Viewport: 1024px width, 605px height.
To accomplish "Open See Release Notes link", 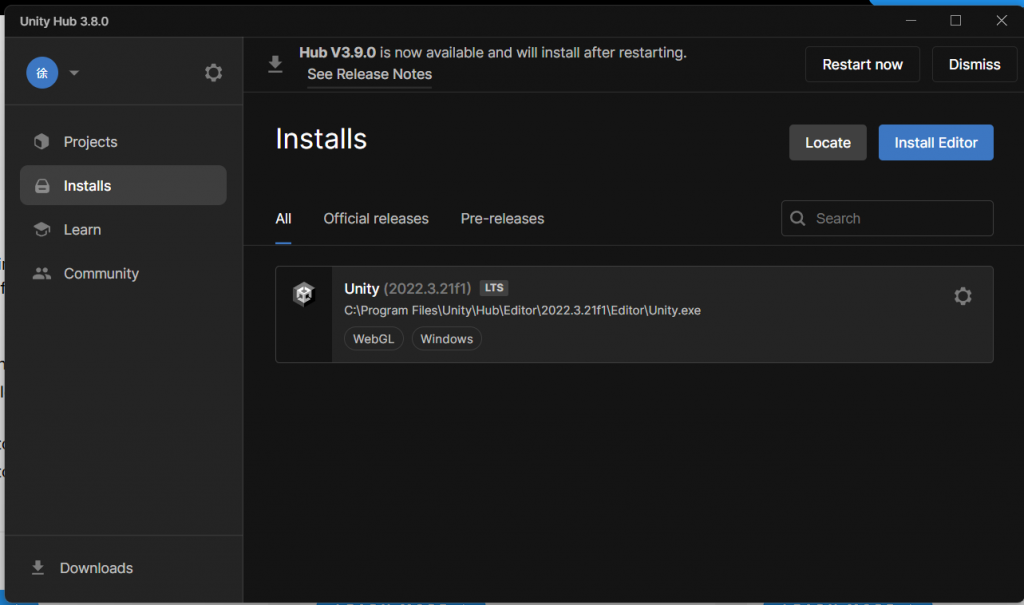I will tap(369, 74).
